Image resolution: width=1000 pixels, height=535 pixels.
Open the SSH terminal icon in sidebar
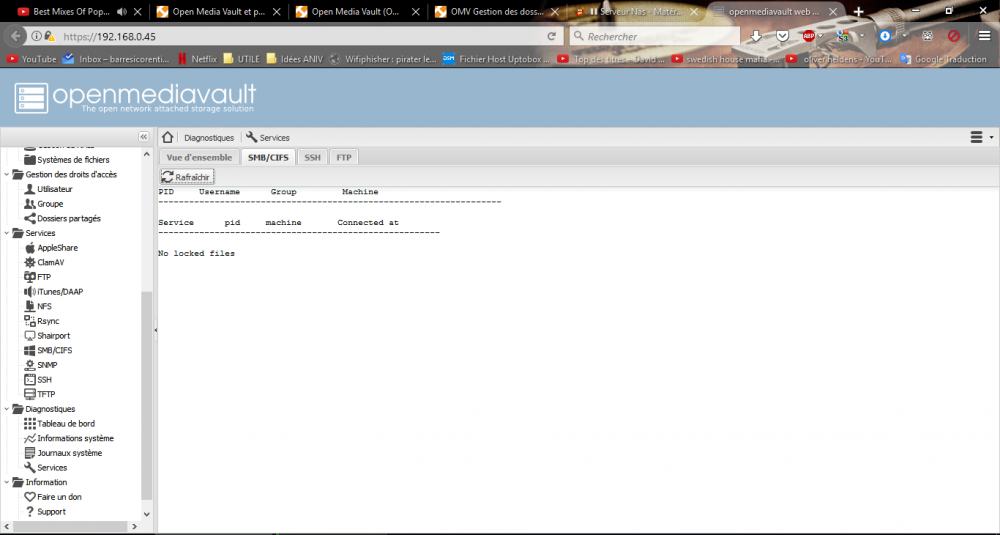pos(29,379)
